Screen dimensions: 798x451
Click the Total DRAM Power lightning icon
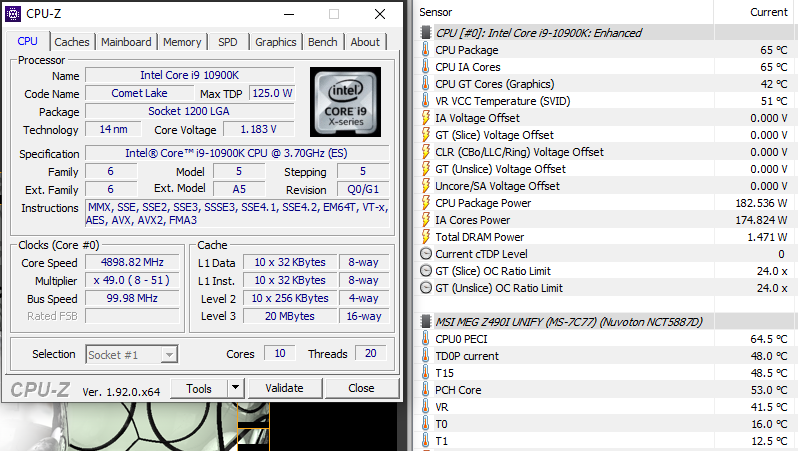425,237
